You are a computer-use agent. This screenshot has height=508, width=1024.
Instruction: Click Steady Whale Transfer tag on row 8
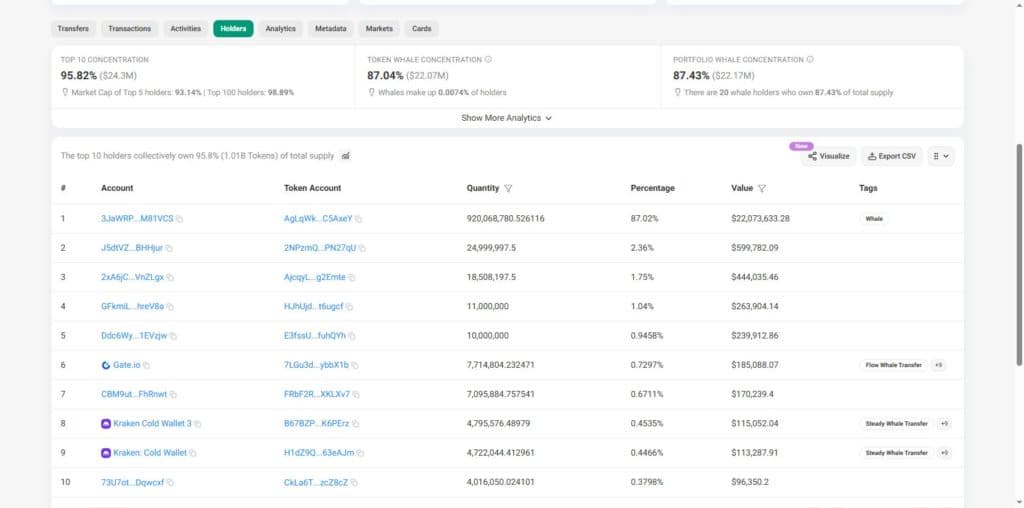[x=896, y=424]
